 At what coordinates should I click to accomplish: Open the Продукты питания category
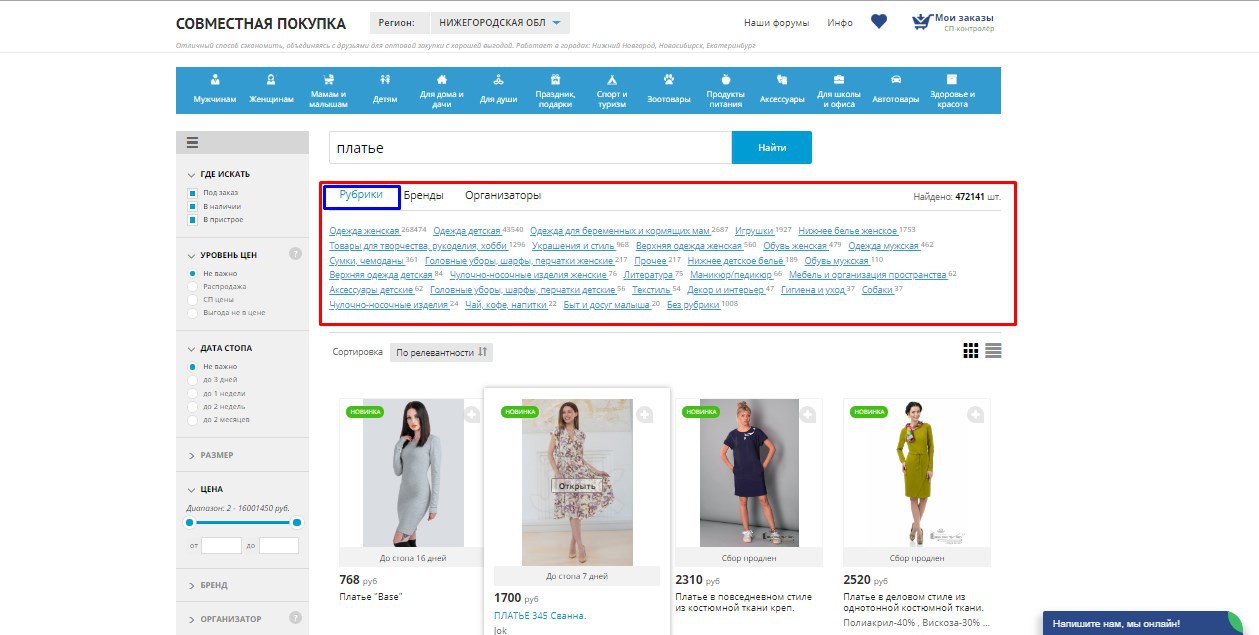point(726,91)
